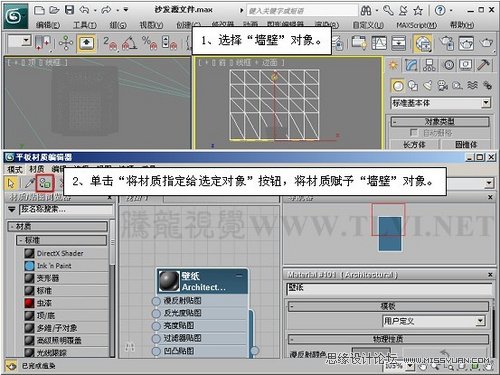500x375 pixels.
Task: Click the 长方体 button
Action: (414, 145)
